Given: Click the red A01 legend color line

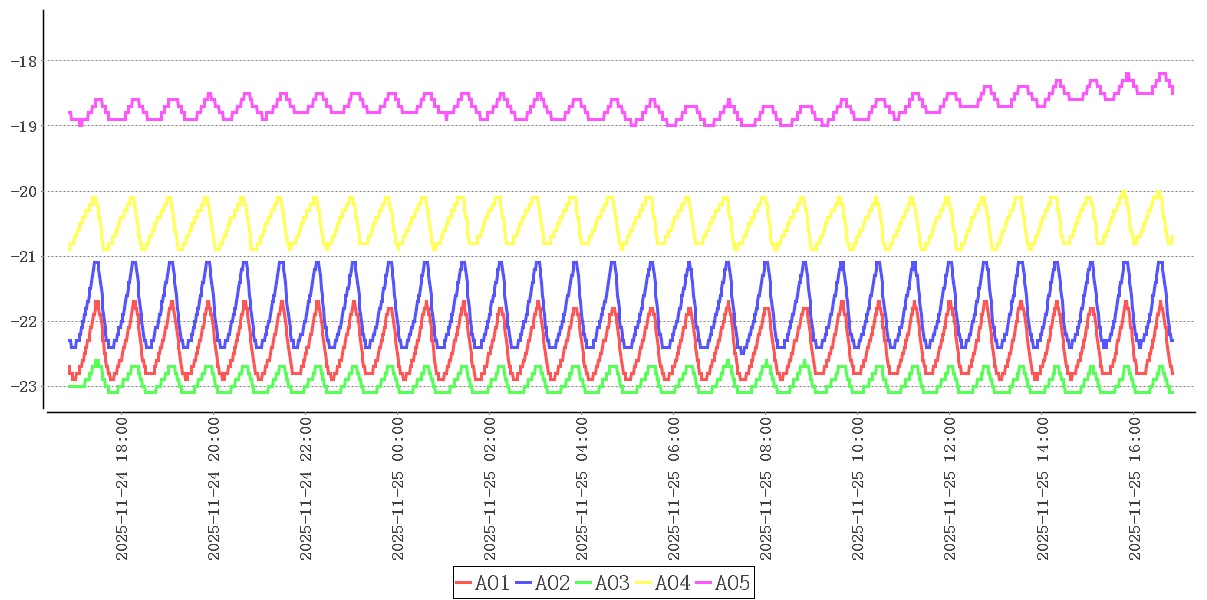Looking at the screenshot, I should point(464,583).
